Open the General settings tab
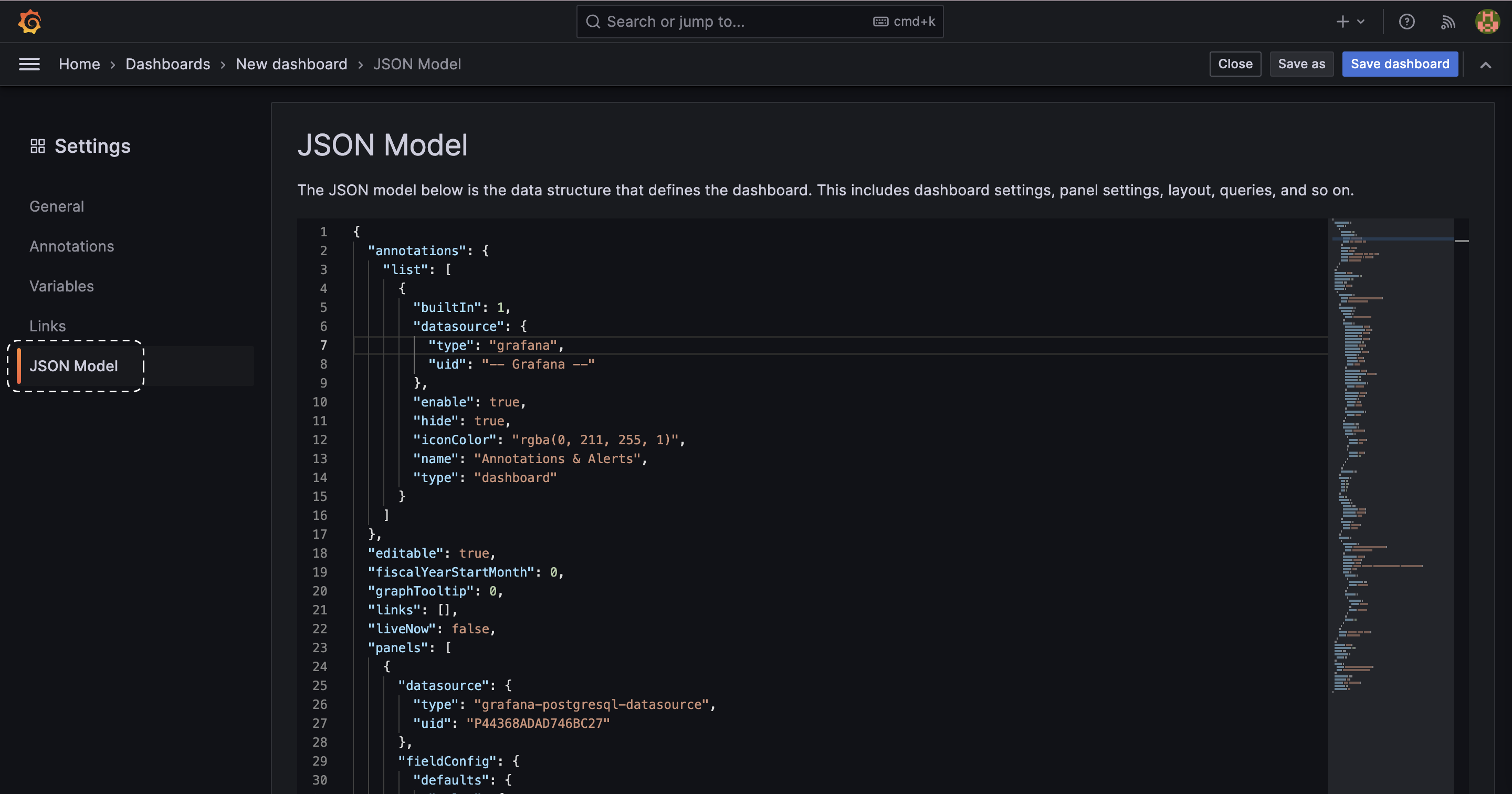The image size is (1512, 794). tap(57, 206)
